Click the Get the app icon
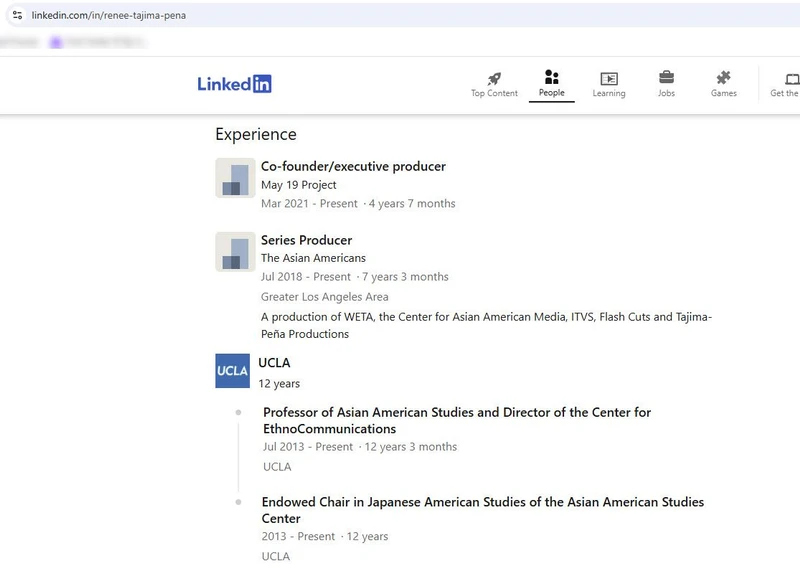Screen dimensions: 800x571 791,79
